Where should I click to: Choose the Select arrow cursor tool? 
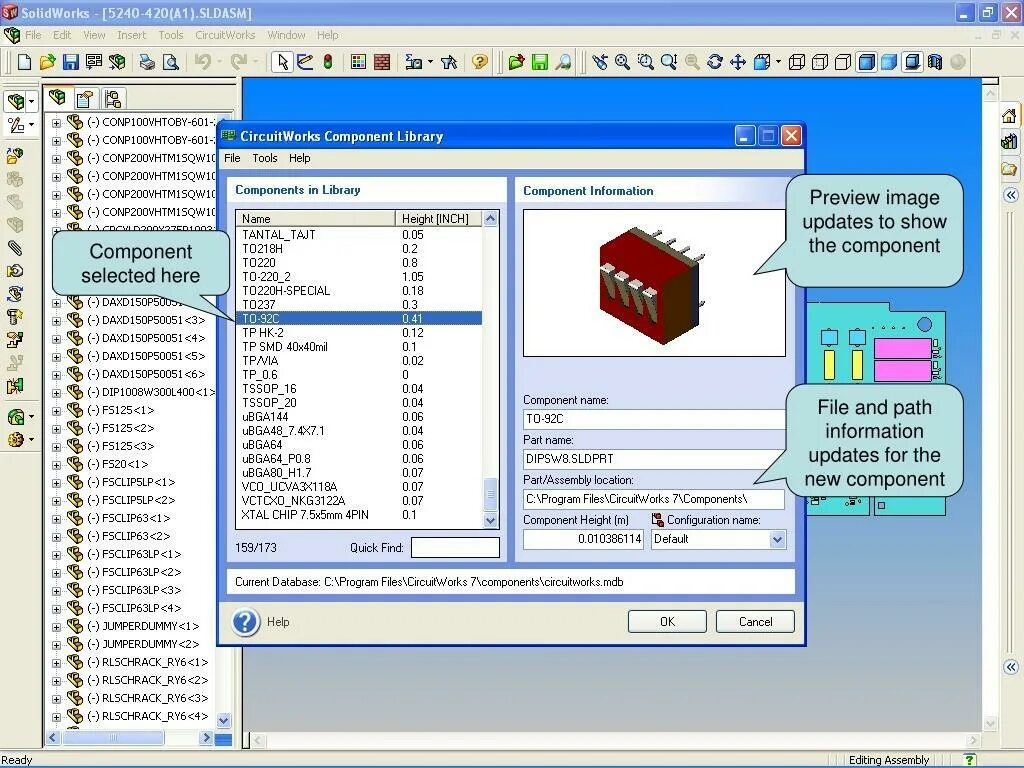(282, 62)
